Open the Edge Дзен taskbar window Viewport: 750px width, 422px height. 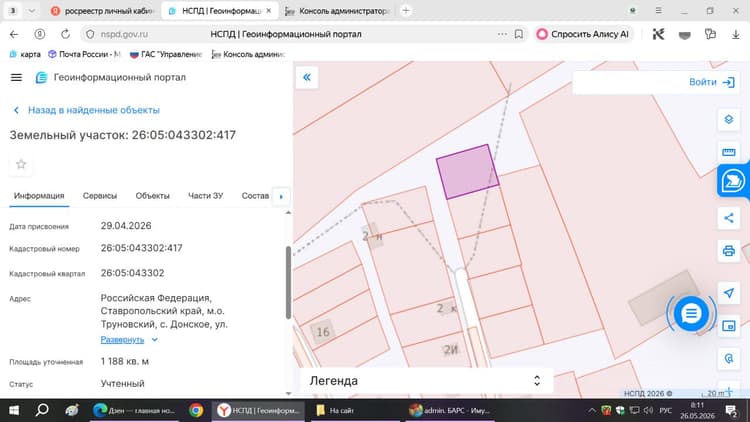[135, 411]
